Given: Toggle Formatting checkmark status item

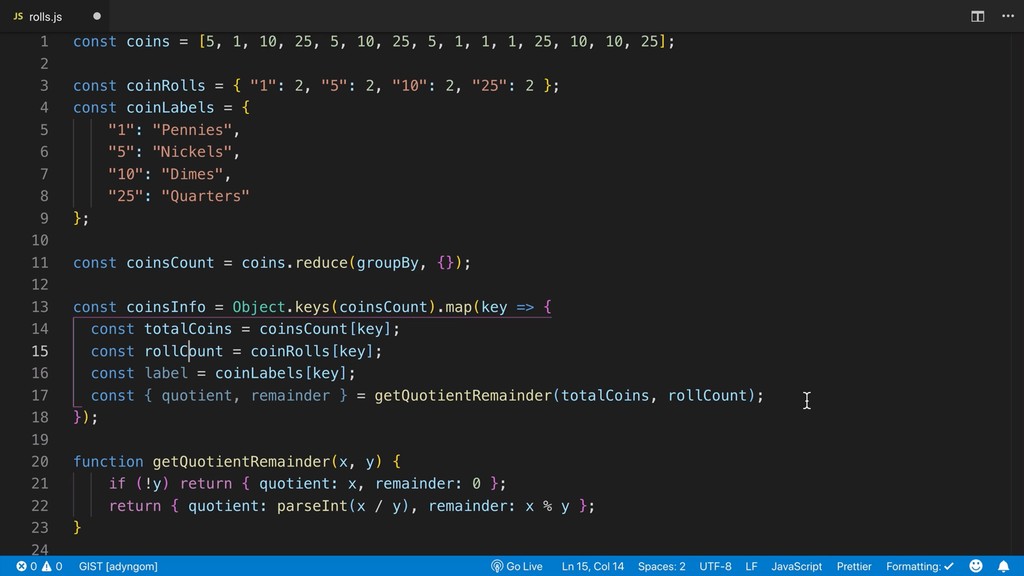Looking at the screenshot, I should click(920, 566).
